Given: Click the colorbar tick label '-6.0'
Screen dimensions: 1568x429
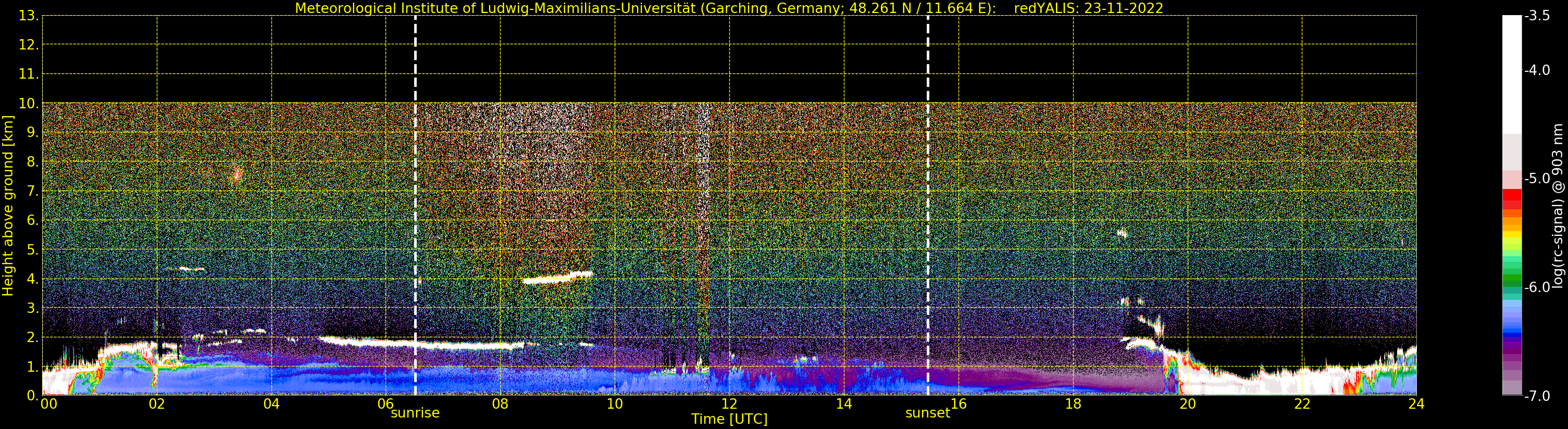Looking at the screenshot, I should 1537,287.
